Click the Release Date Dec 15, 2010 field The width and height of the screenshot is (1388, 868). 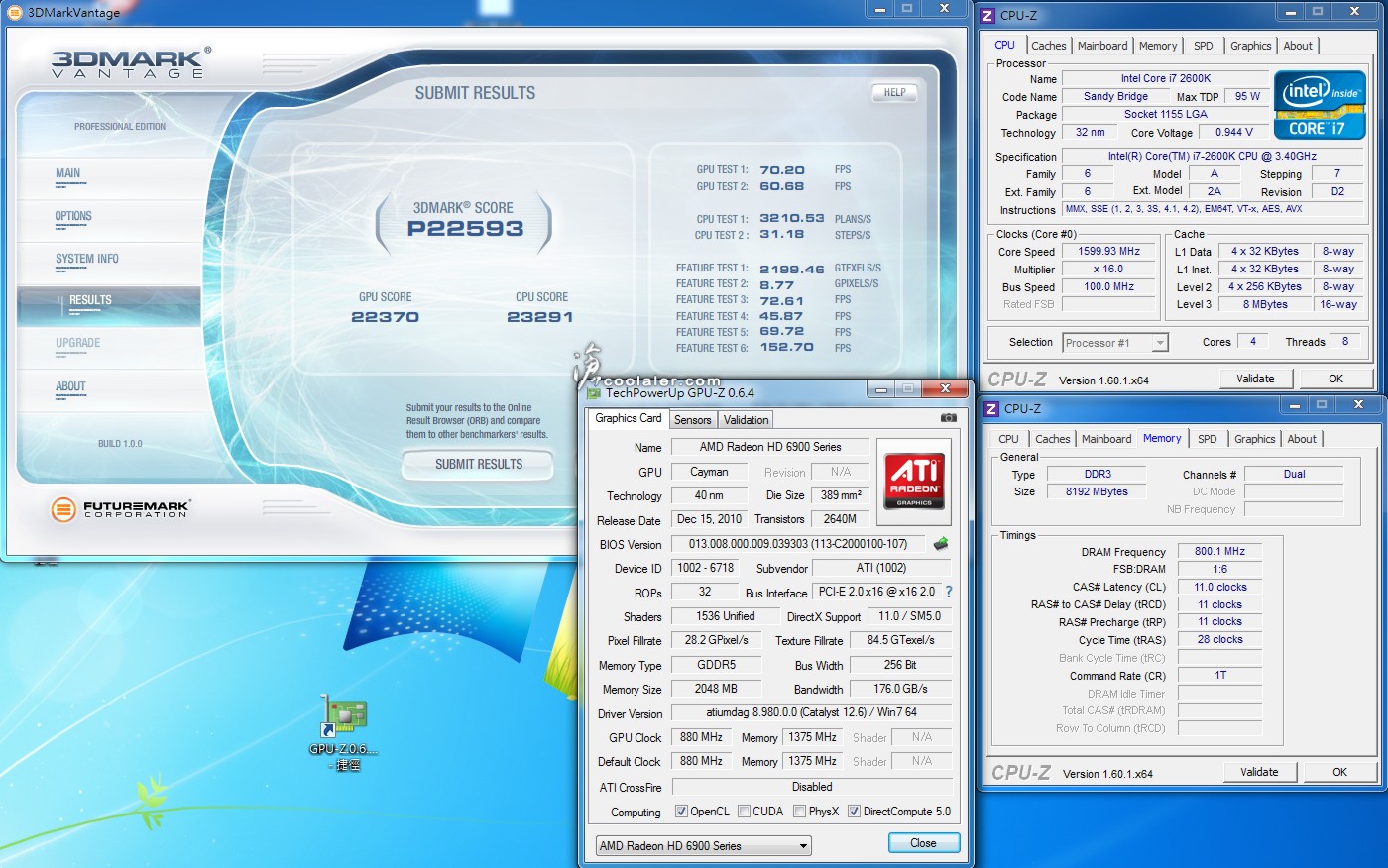pyautogui.click(x=709, y=519)
